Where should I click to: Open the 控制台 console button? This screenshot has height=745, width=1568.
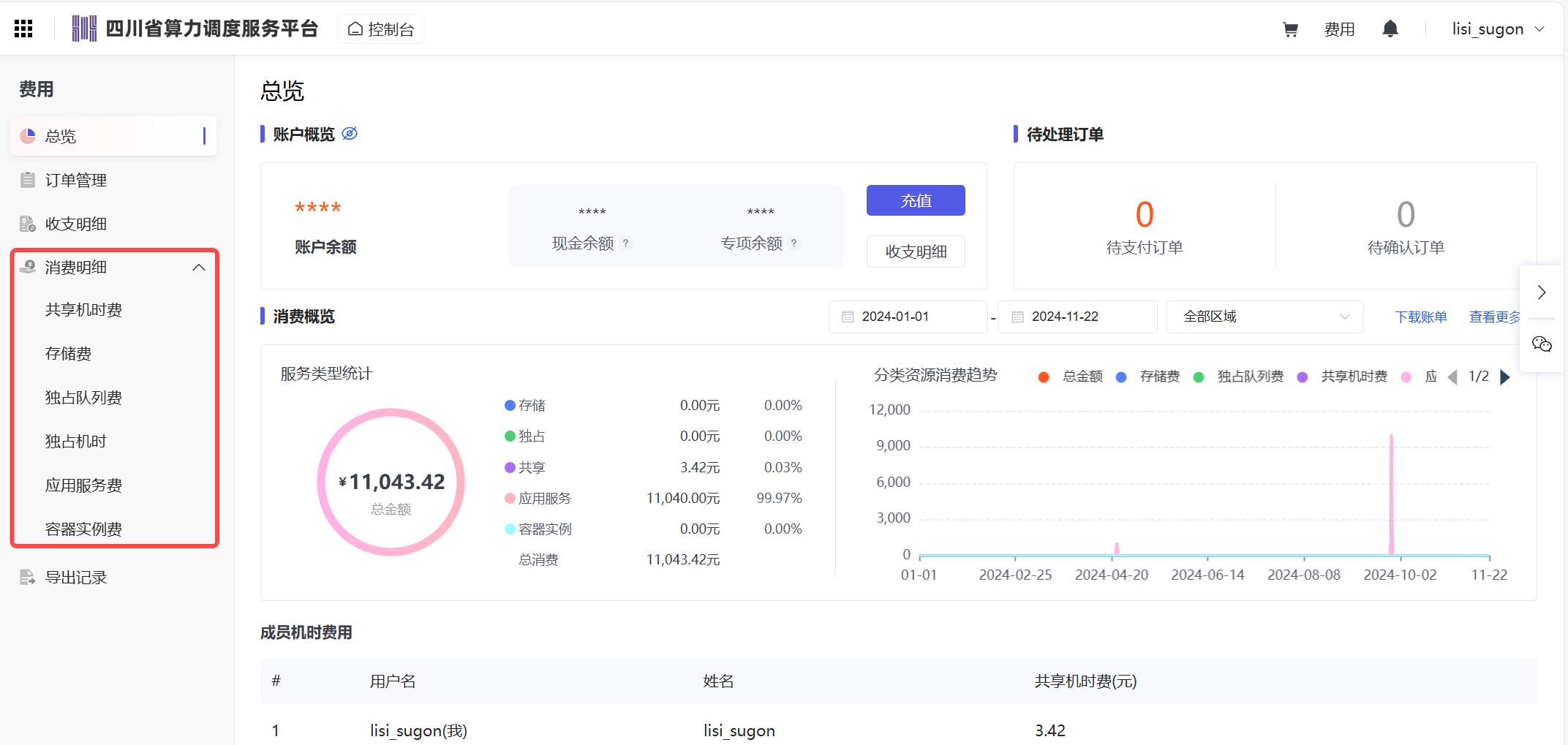coord(380,29)
